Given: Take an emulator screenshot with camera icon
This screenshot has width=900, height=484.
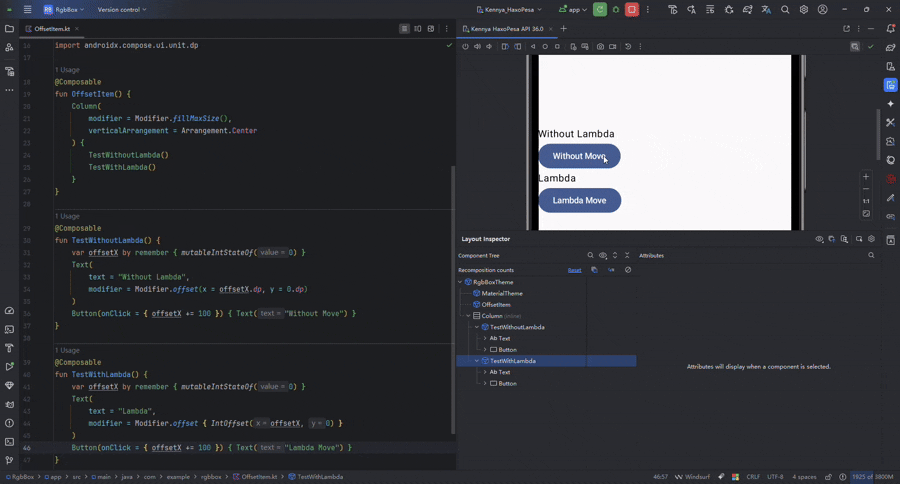Looking at the screenshot, I should (600, 47).
